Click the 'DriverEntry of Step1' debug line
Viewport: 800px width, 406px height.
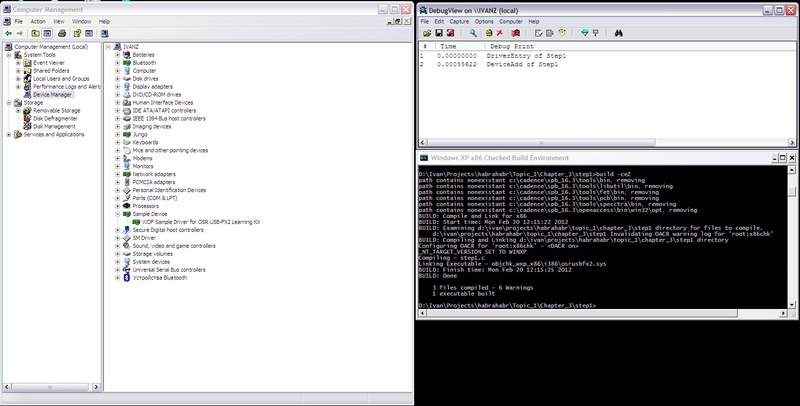coord(526,56)
